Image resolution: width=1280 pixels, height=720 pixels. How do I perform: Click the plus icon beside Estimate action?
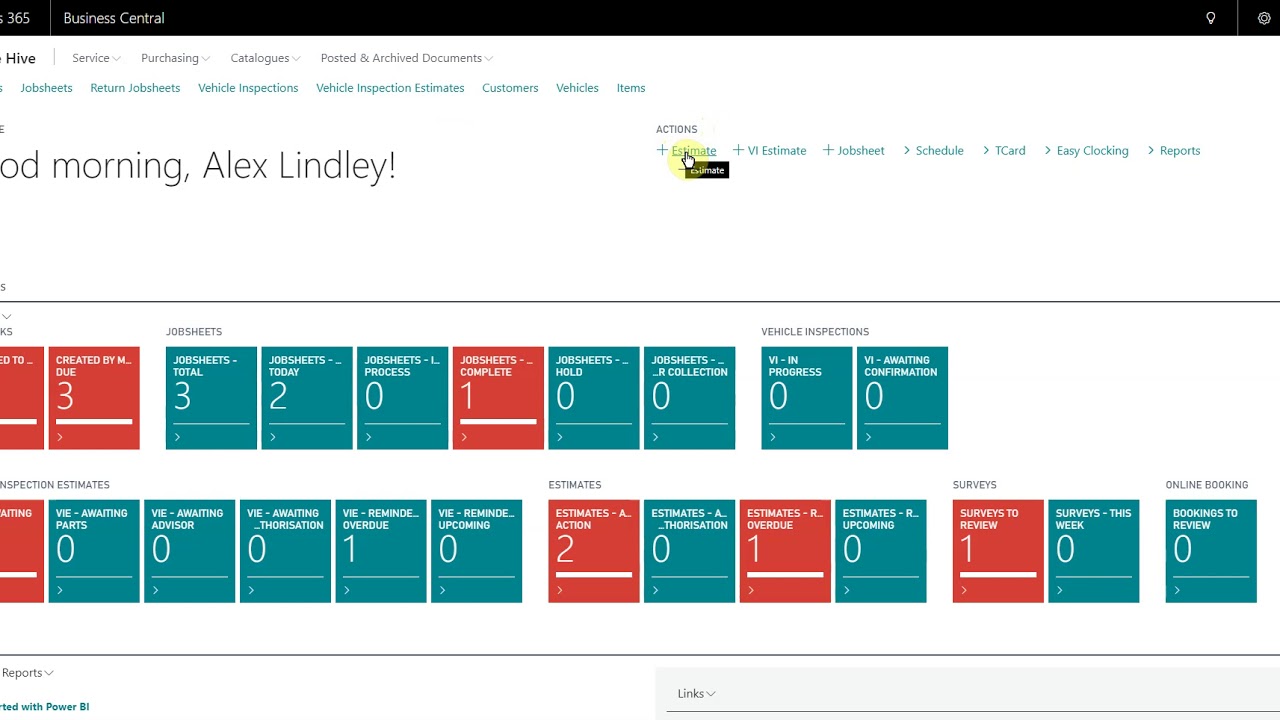(x=662, y=150)
